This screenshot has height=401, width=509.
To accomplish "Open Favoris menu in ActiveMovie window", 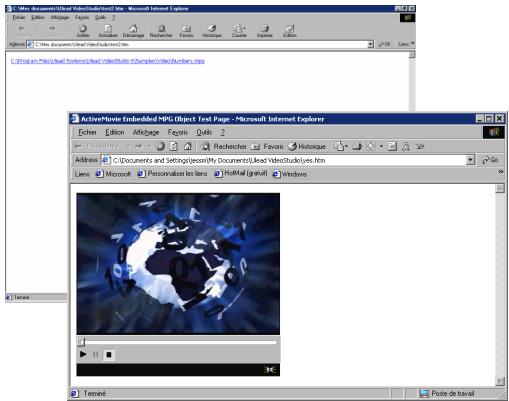I will click(x=178, y=132).
